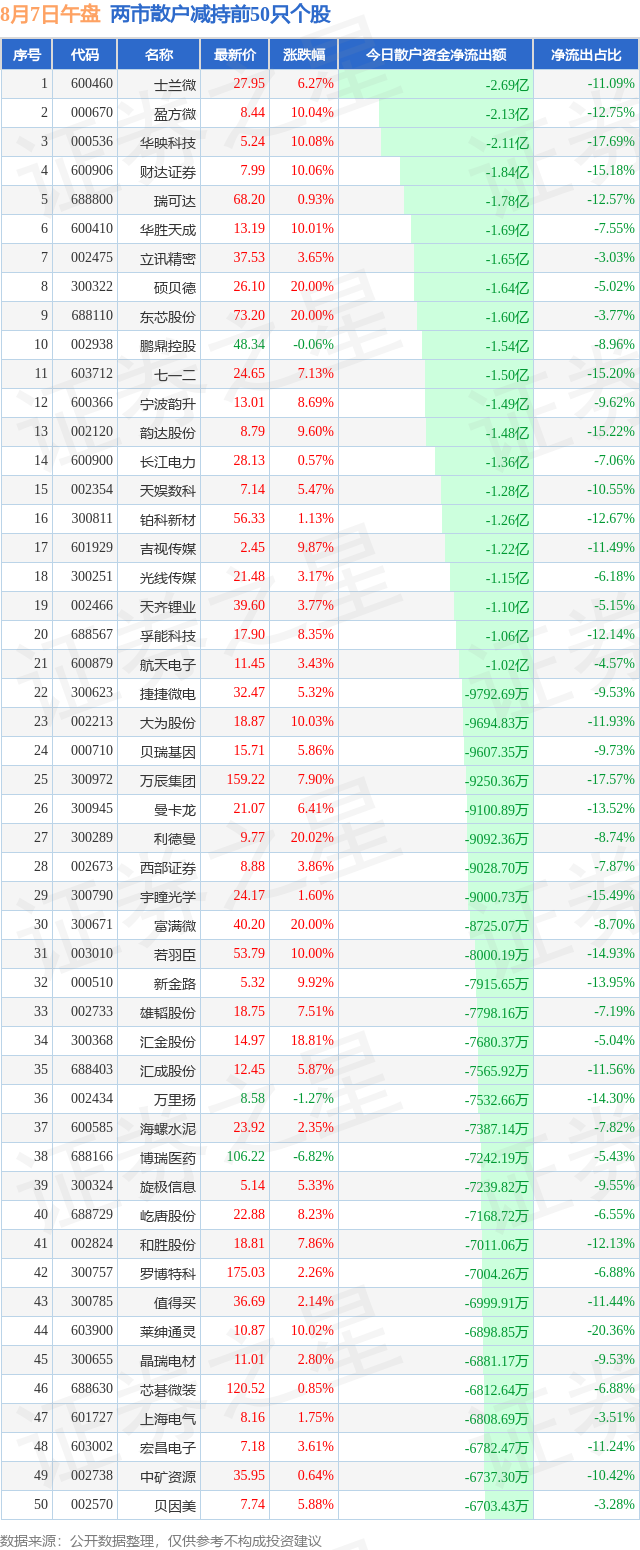This screenshot has width=640, height=1550.
Task: Select stock name 海螺水泥
Action: click(168, 1128)
